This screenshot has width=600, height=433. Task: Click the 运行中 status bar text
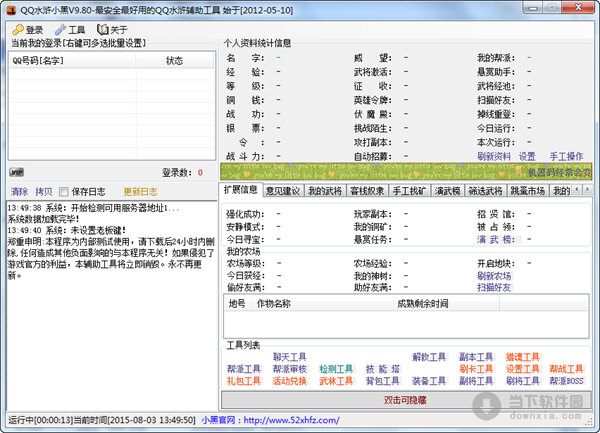pos(102,420)
